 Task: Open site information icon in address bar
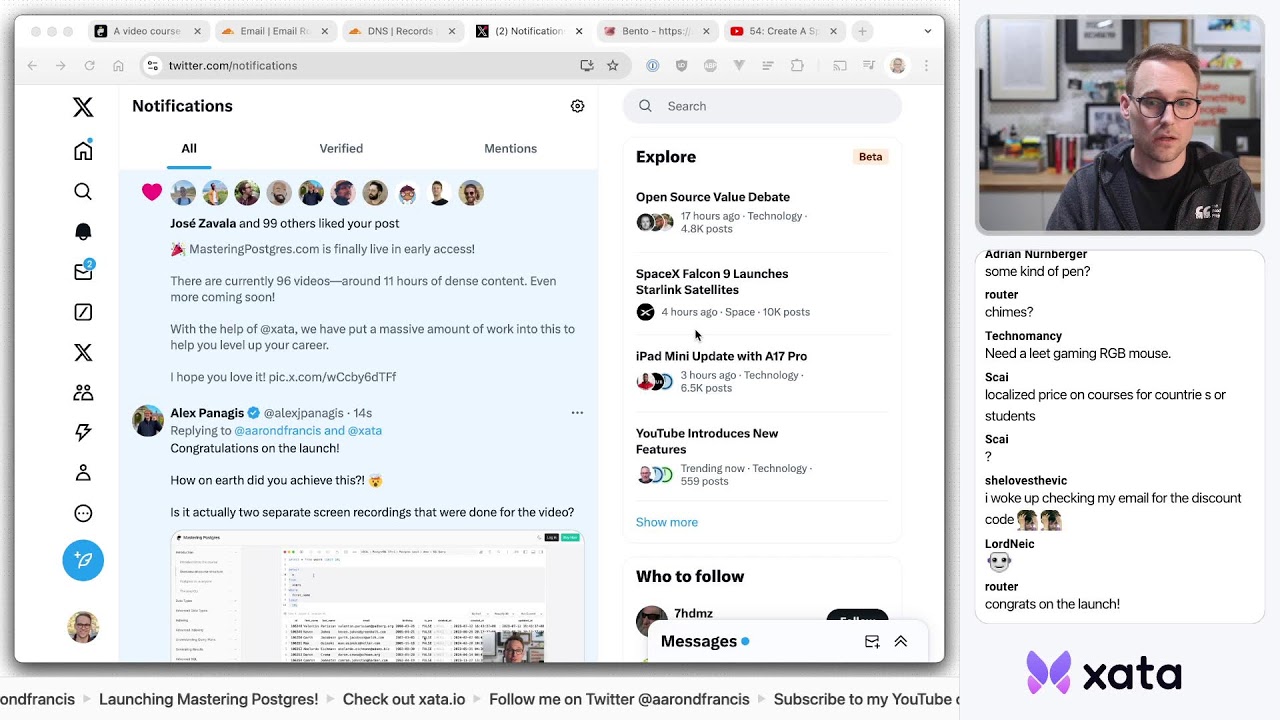[x=152, y=65]
